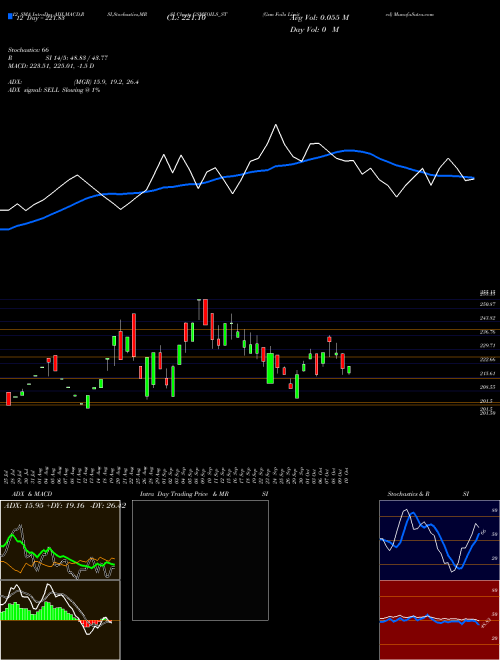
Task: Click the 'Intra Day Trading Price & MR' title
Action: (184, 494)
